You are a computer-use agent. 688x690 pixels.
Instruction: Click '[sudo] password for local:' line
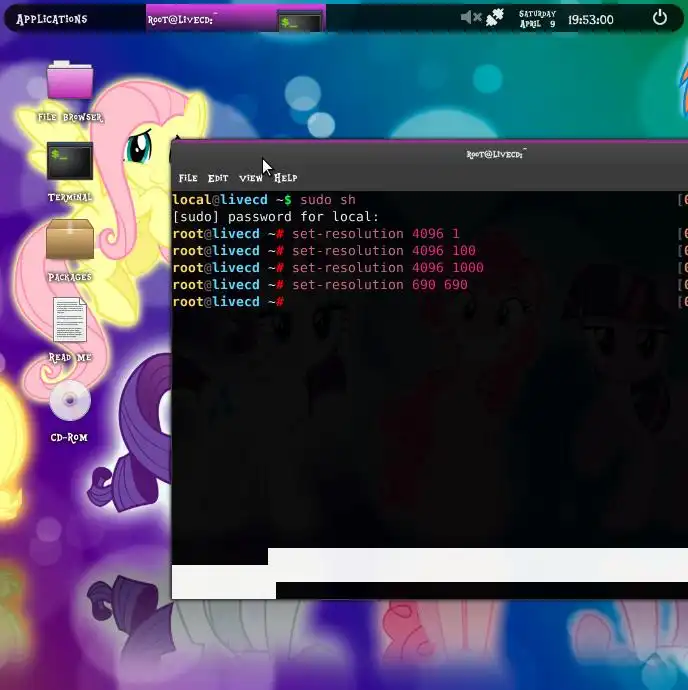coord(276,217)
